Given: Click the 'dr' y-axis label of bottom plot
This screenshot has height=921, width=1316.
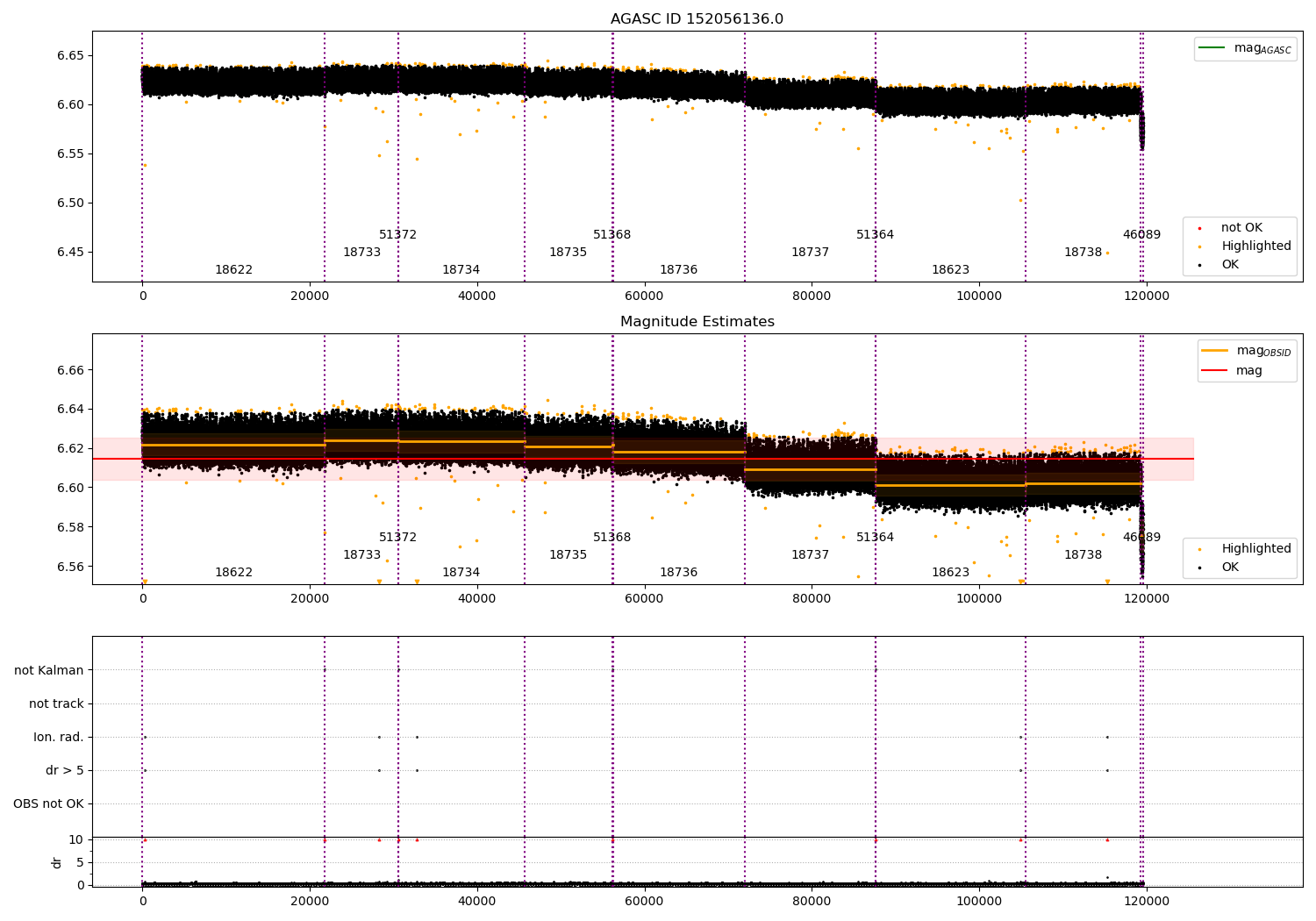Looking at the screenshot, I should point(57,862).
